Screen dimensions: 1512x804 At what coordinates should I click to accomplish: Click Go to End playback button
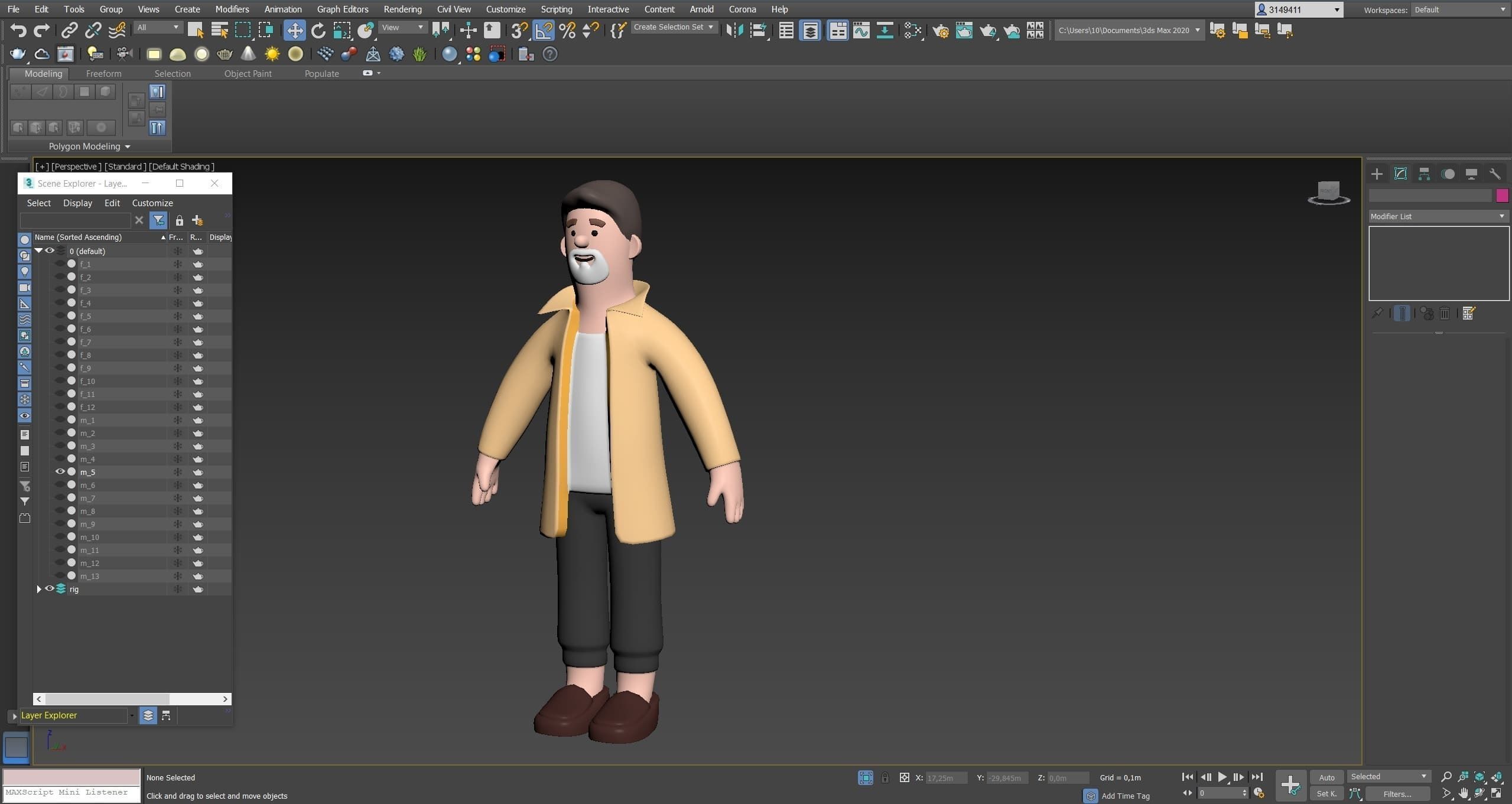pos(1257,777)
